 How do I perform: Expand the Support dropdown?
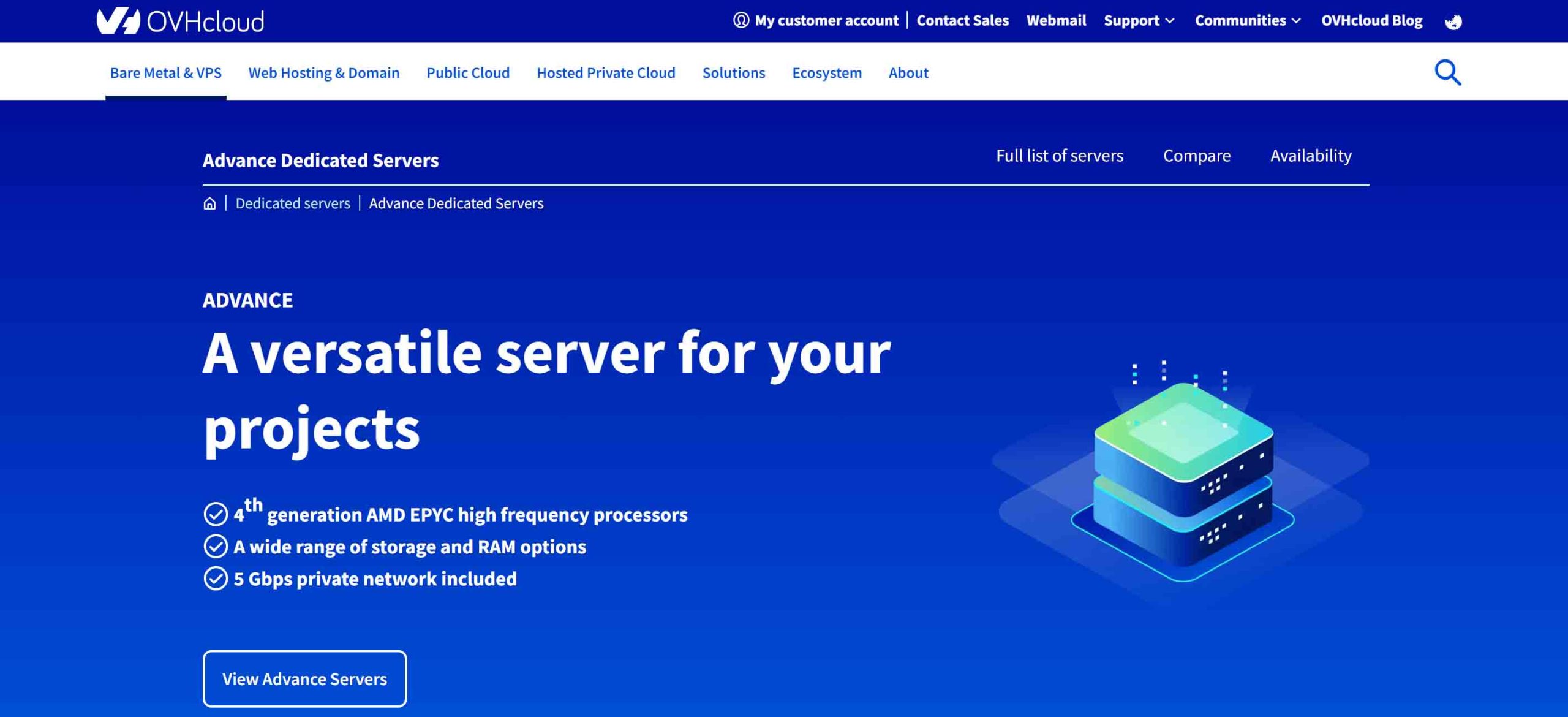click(x=1139, y=20)
